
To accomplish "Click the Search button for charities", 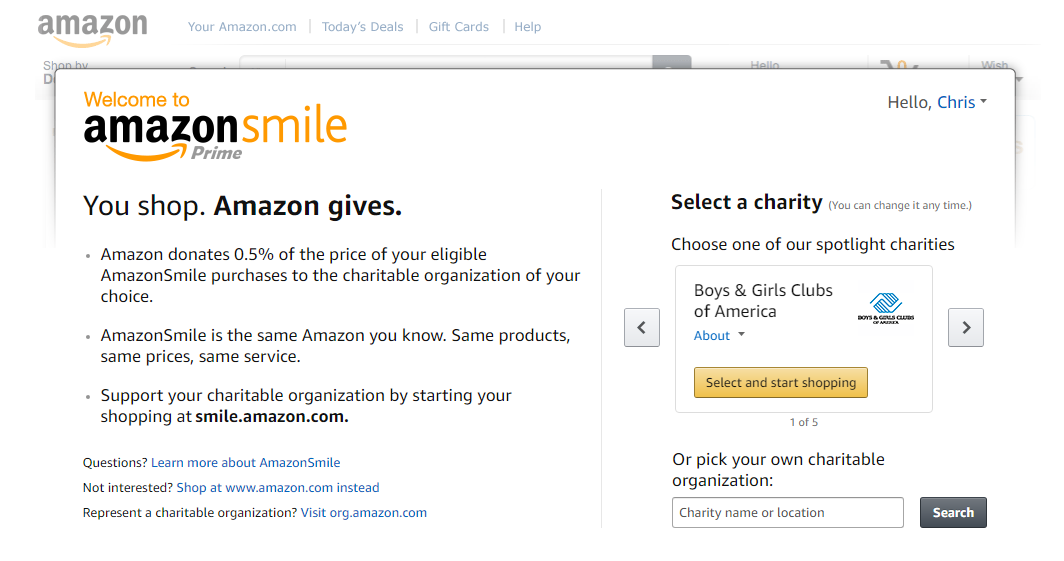I will point(953,512).
